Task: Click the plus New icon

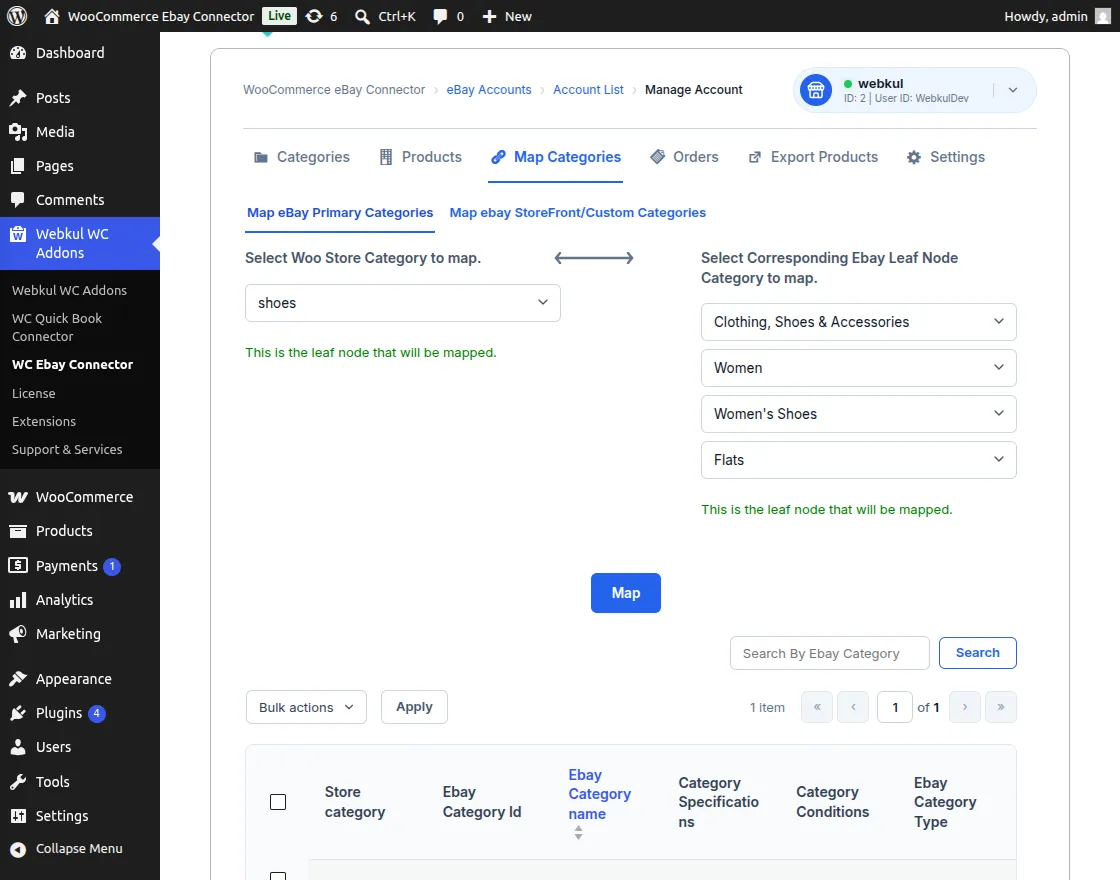Action: point(489,16)
